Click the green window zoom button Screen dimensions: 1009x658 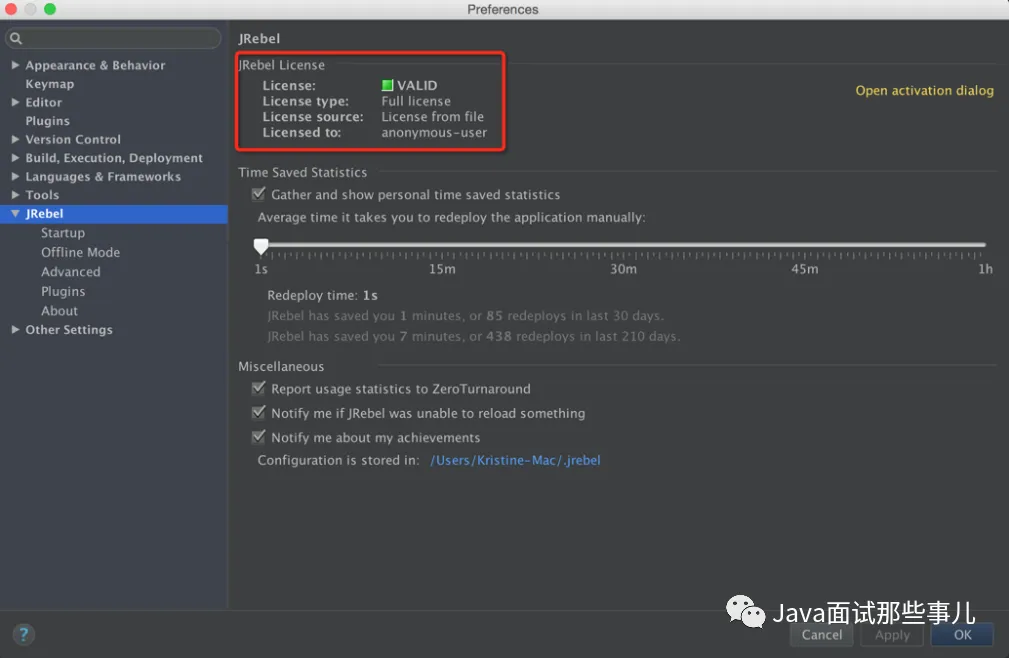point(50,9)
